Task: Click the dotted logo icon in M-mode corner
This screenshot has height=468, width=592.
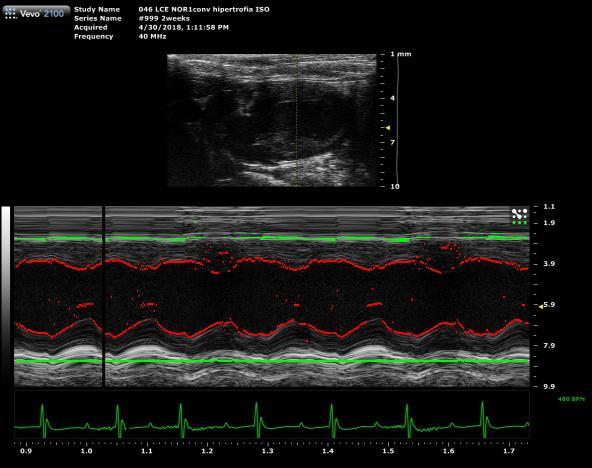Action: (x=519, y=217)
